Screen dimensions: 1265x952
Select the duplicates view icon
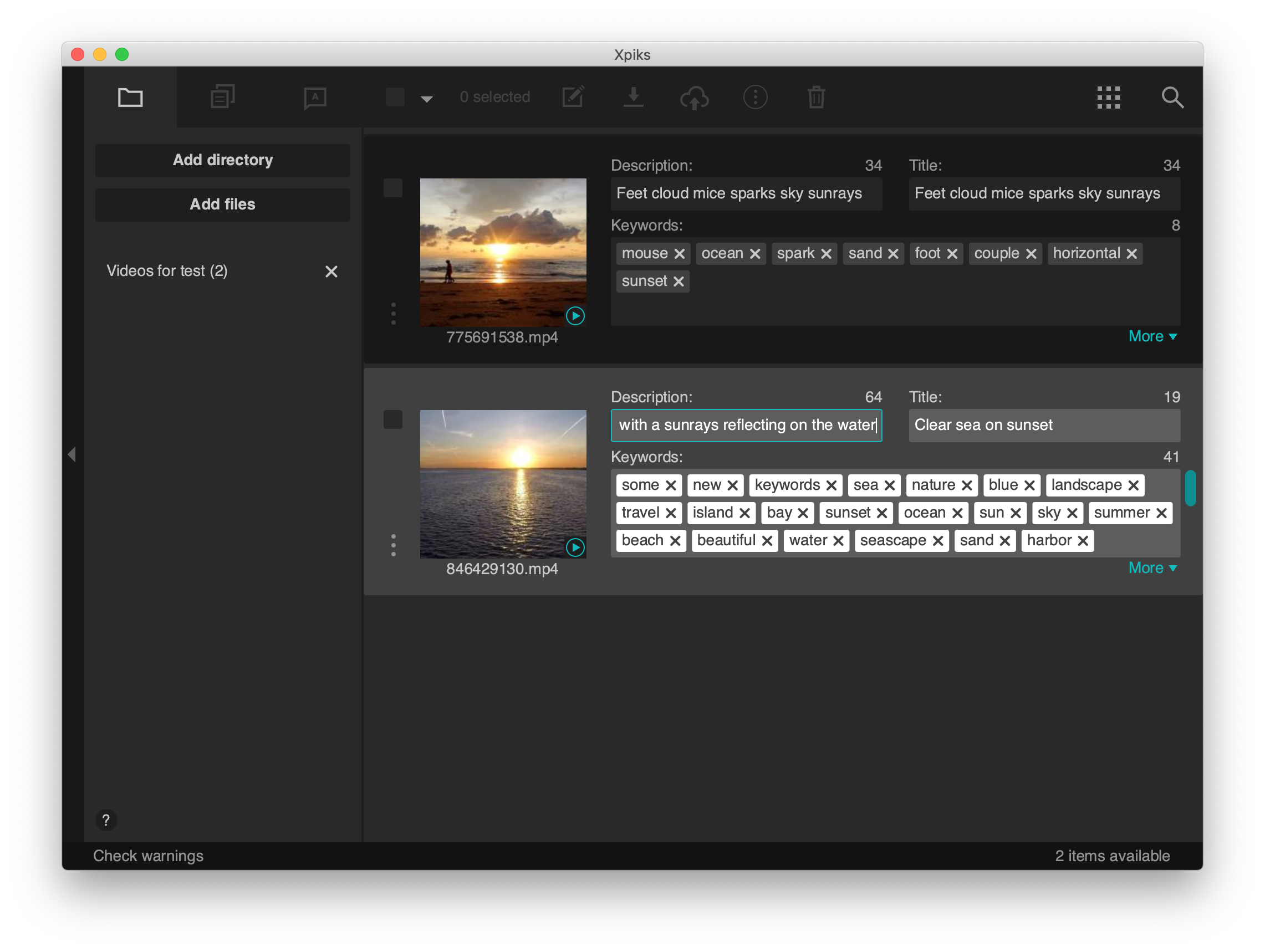point(222,97)
